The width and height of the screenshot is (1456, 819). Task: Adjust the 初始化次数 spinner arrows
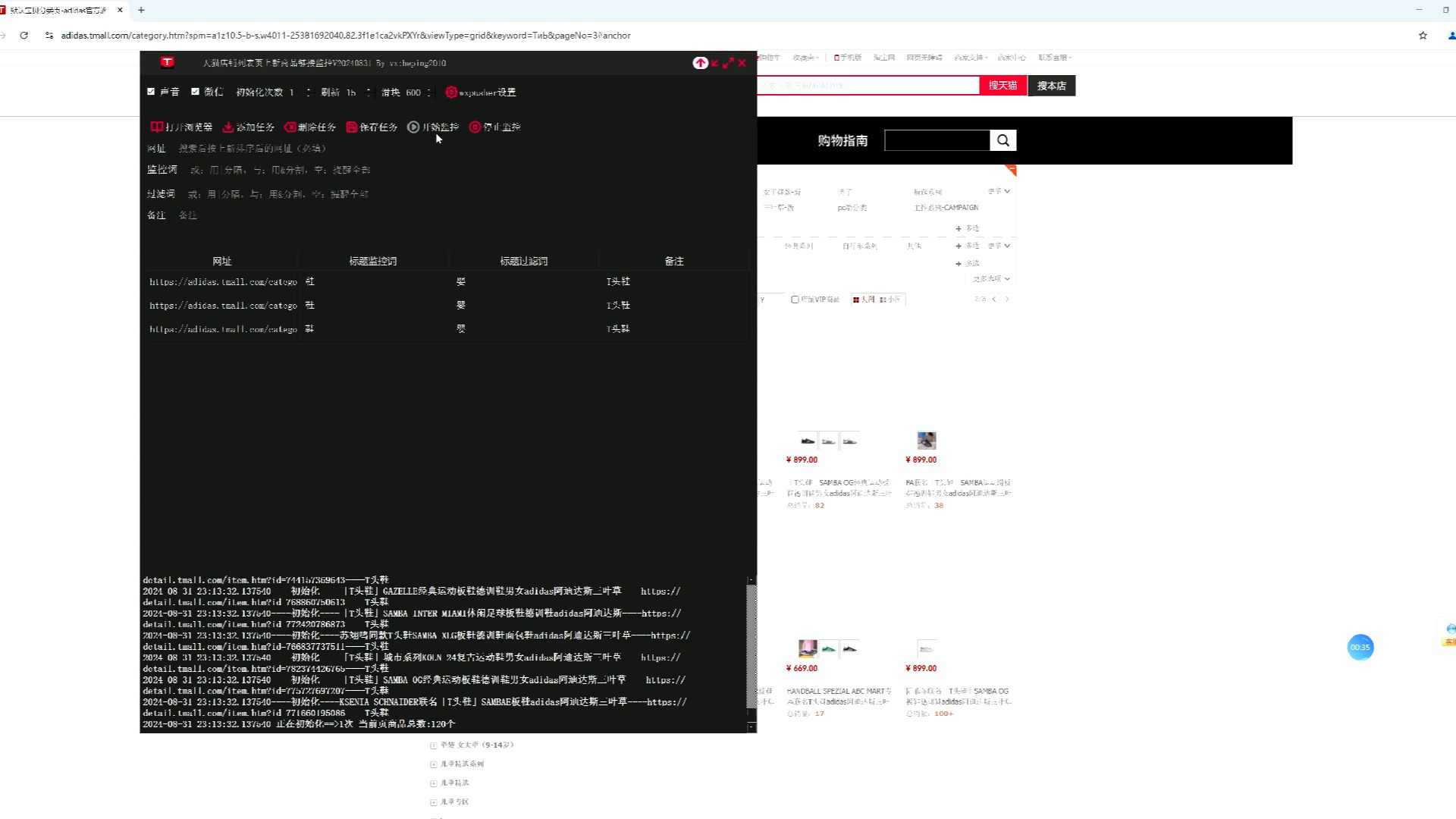[308, 93]
